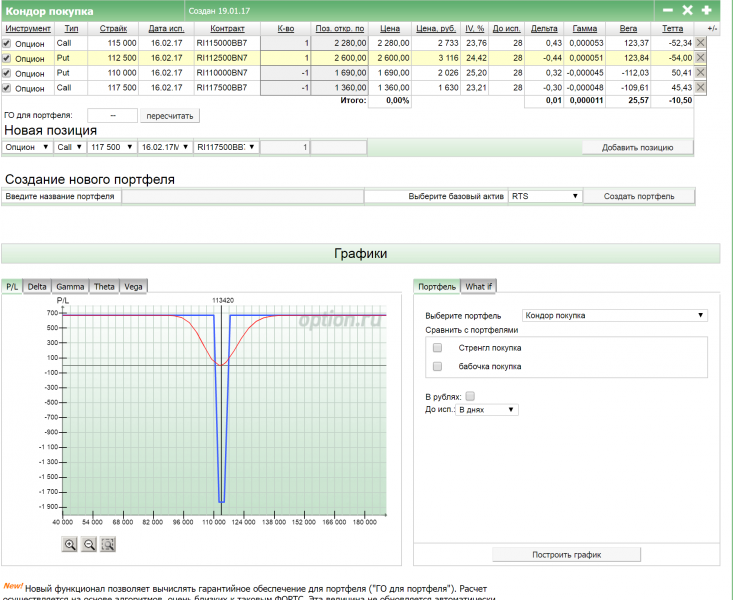
Task: Open the Выберите портфель dropdown
Action: (x=614, y=315)
